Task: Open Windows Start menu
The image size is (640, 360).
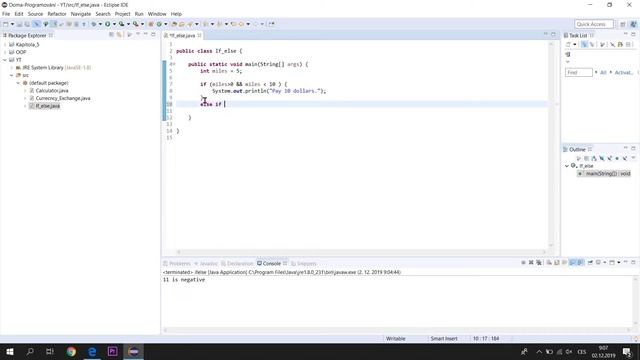Action: click(x=10, y=351)
